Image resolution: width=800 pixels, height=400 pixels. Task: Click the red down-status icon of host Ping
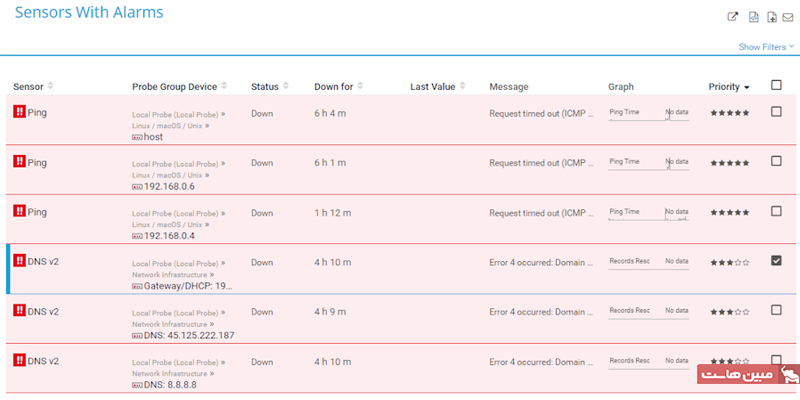19,113
